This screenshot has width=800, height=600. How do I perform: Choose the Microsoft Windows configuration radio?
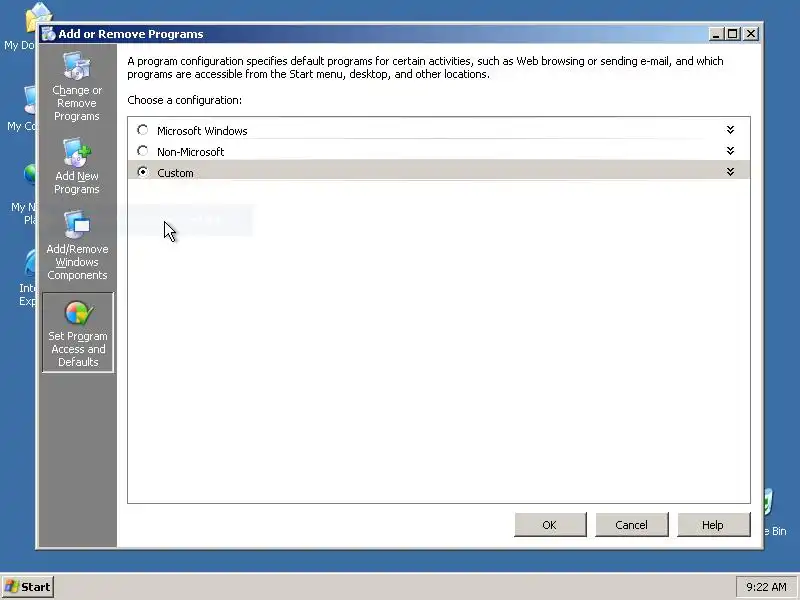click(143, 130)
